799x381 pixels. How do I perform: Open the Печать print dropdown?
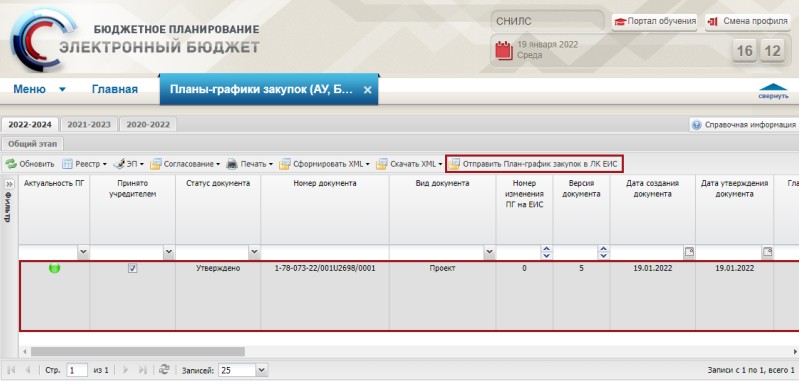(250, 164)
